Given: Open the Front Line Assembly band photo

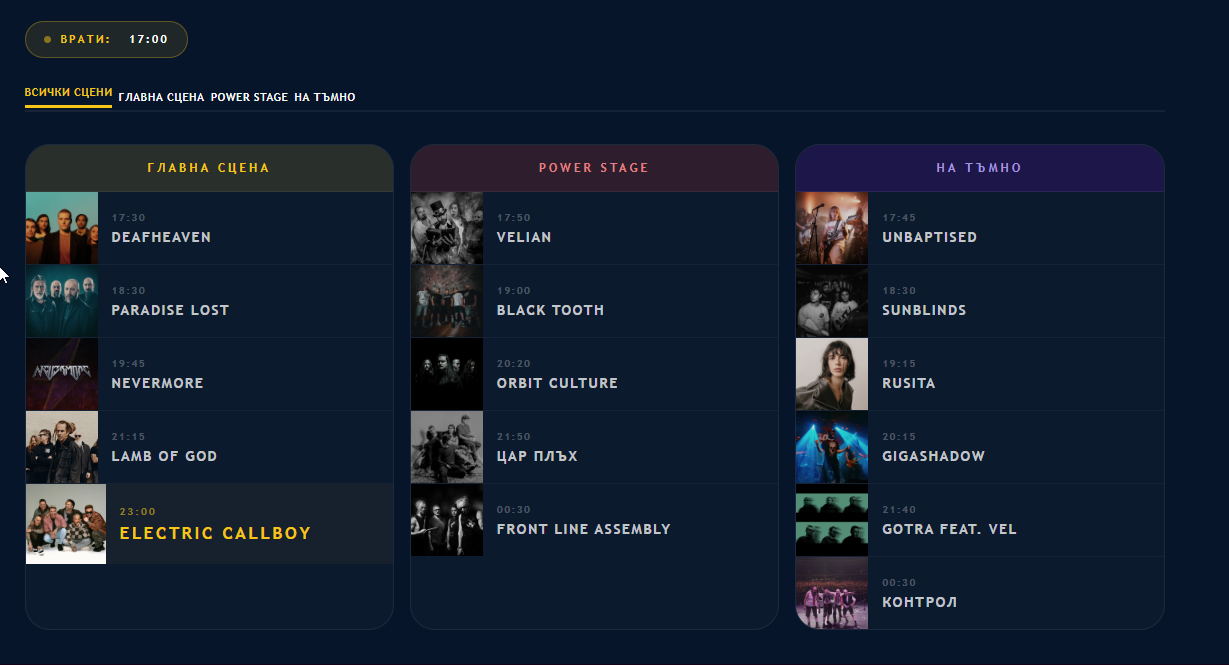Looking at the screenshot, I should tap(447, 520).
